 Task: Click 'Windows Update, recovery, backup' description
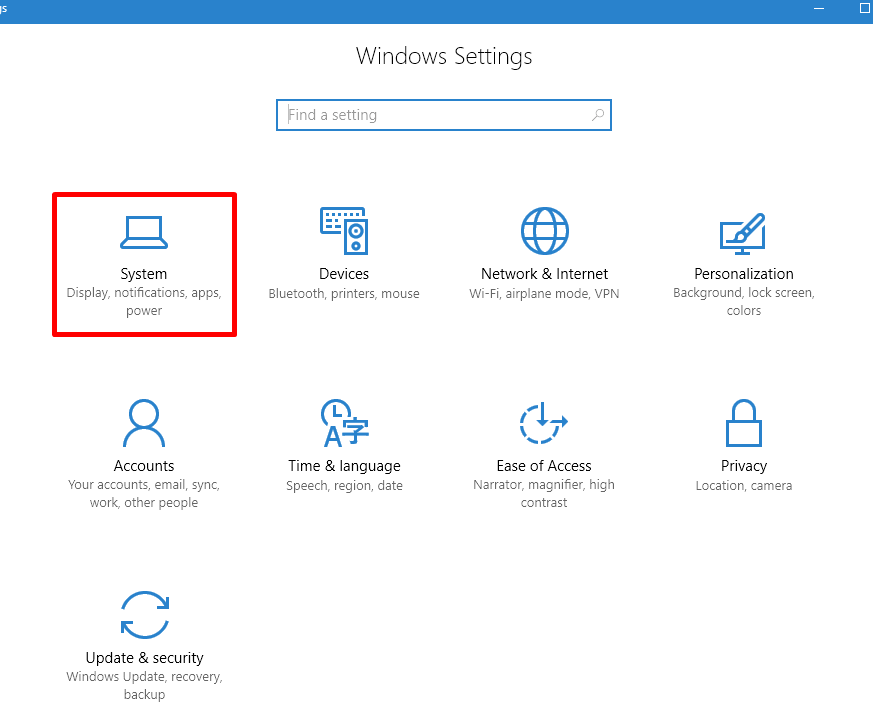(x=144, y=685)
